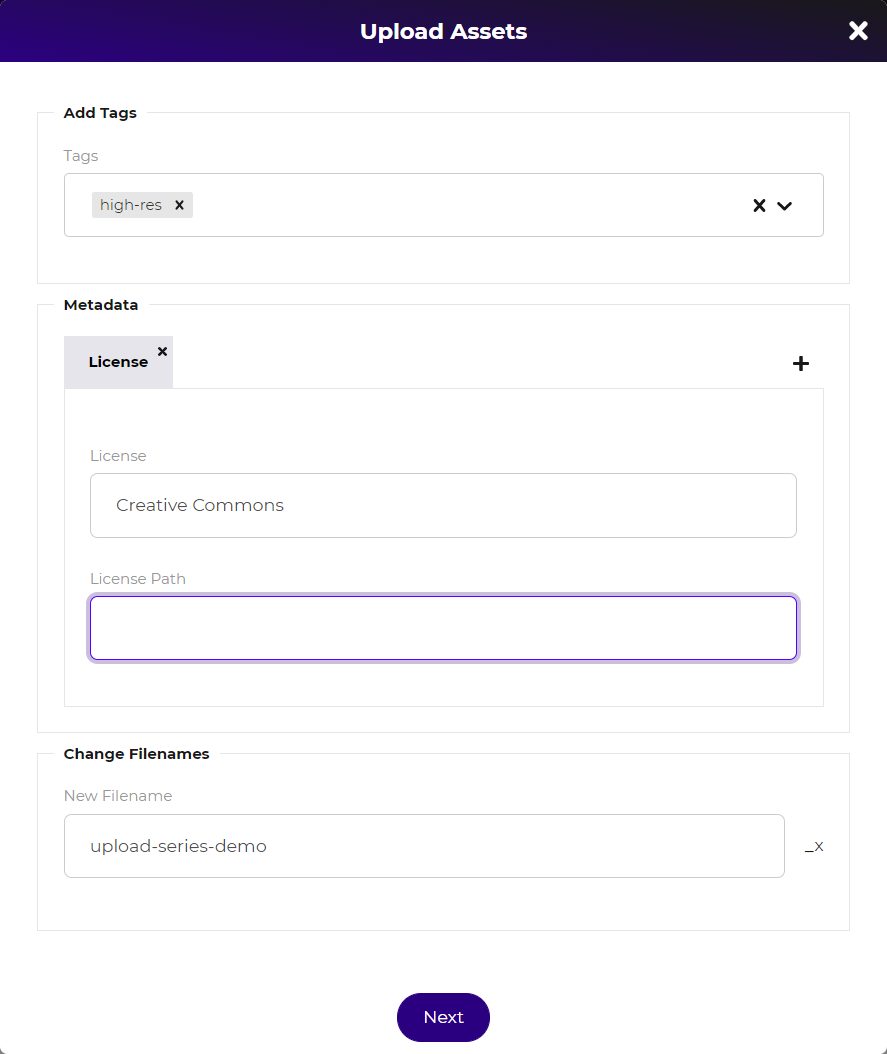Clear all tags in Tags field
Image resolution: width=887 pixels, height=1054 pixels.
point(759,206)
